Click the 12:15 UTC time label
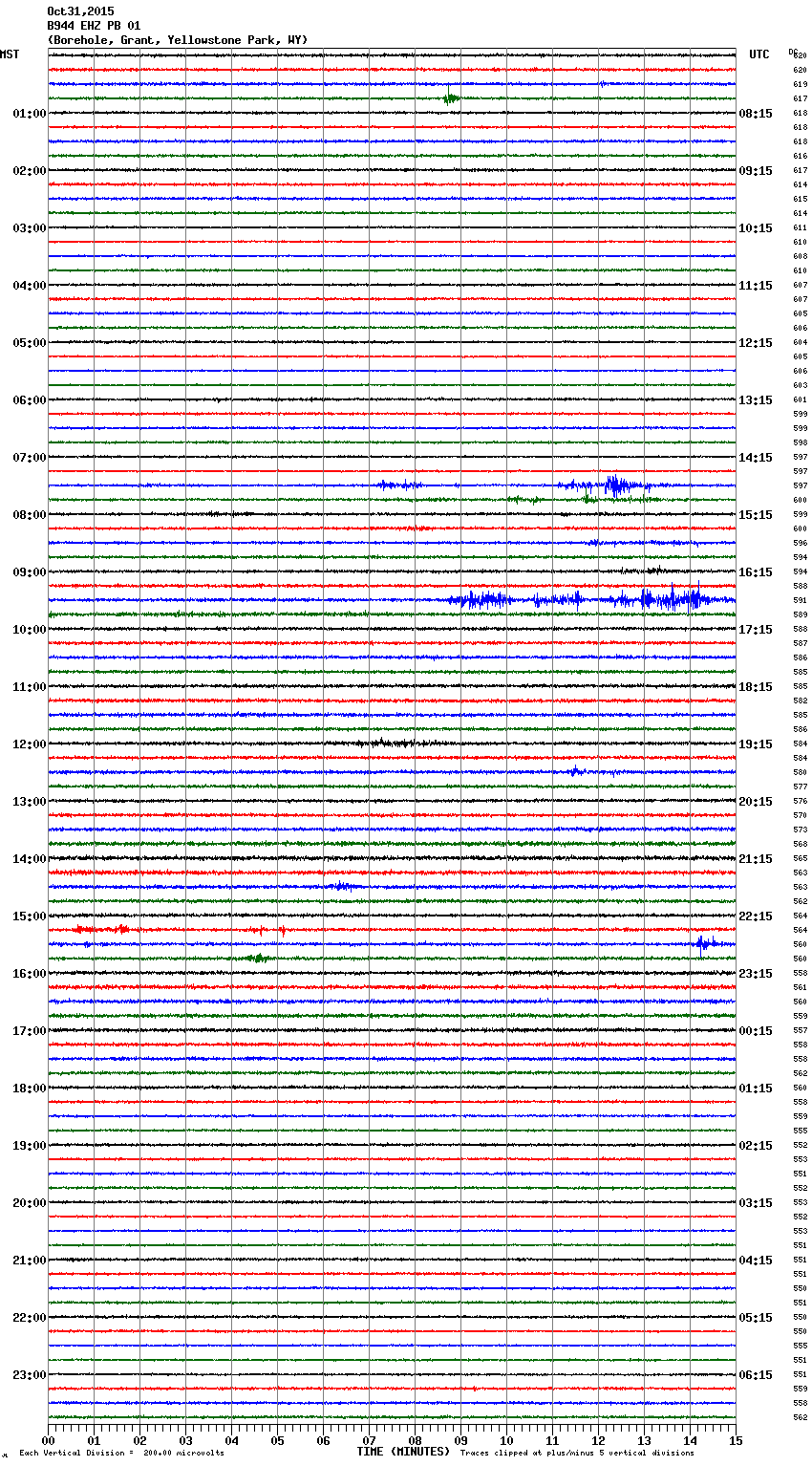The image size is (812, 1466). [756, 343]
